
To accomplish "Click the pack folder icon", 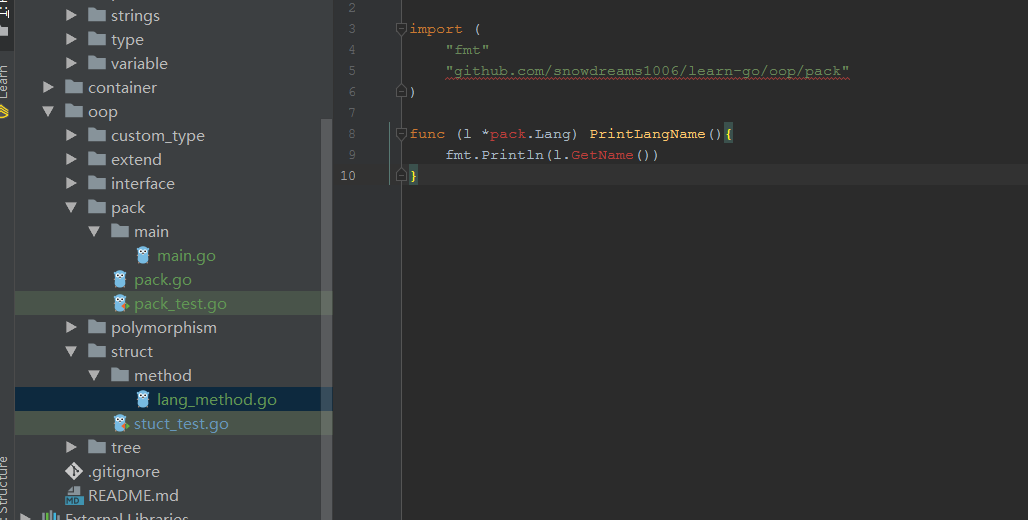I will click(x=97, y=207).
